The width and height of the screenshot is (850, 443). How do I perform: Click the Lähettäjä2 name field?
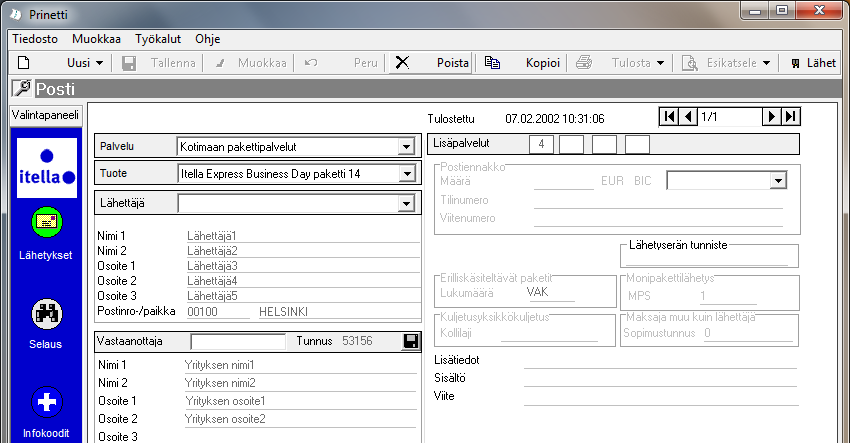(x=302, y=251)
